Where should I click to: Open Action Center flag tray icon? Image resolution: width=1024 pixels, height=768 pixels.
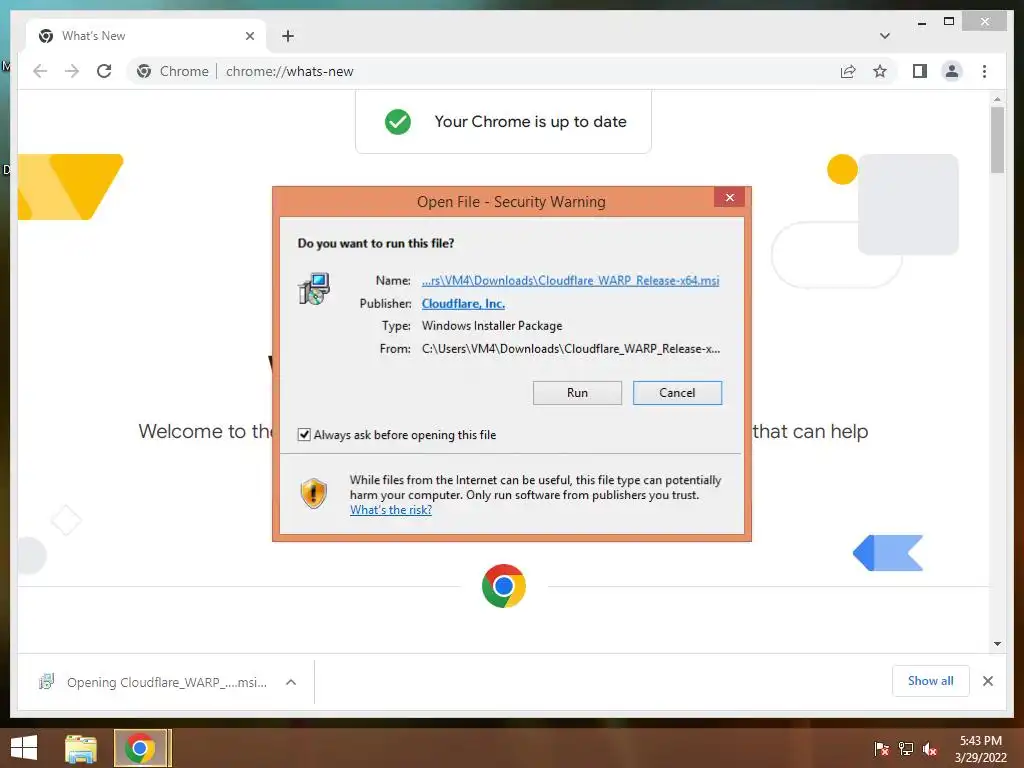coord(881,749)
